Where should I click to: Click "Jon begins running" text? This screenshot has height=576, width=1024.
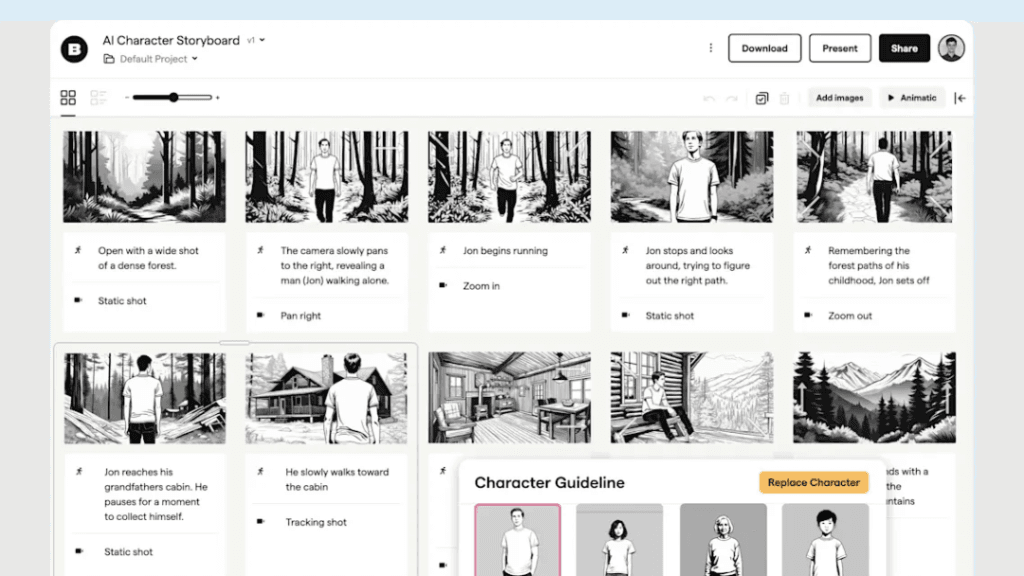tap(505, 251)
